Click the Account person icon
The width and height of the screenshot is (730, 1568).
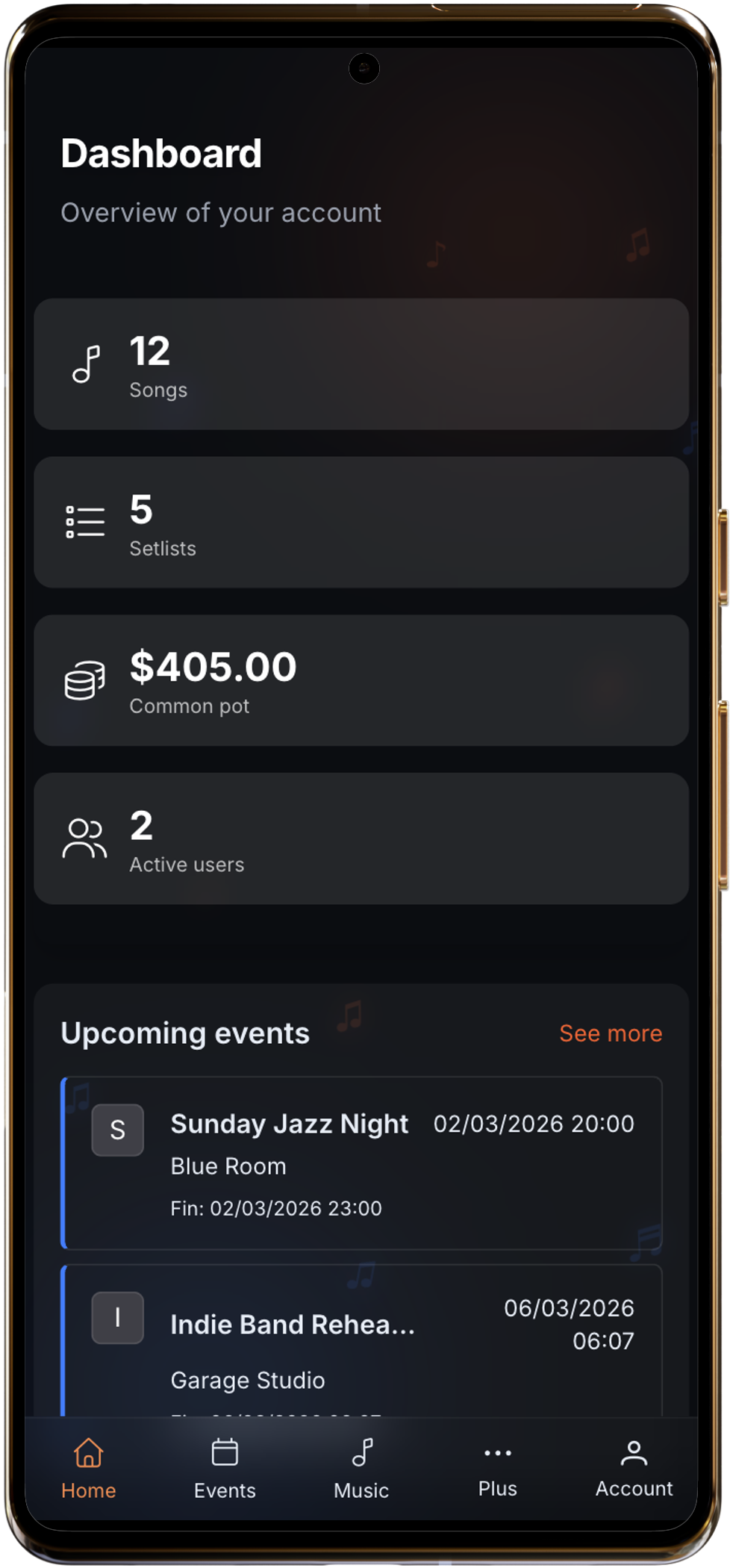(634, 1453)
